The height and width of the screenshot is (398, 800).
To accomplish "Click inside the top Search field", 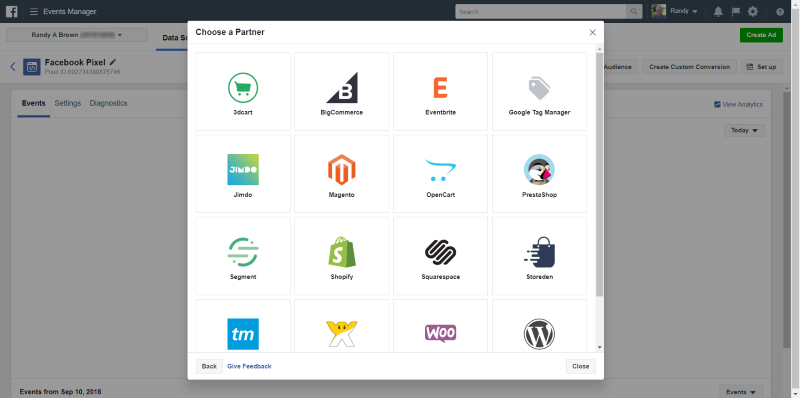I will click(541, 11).
